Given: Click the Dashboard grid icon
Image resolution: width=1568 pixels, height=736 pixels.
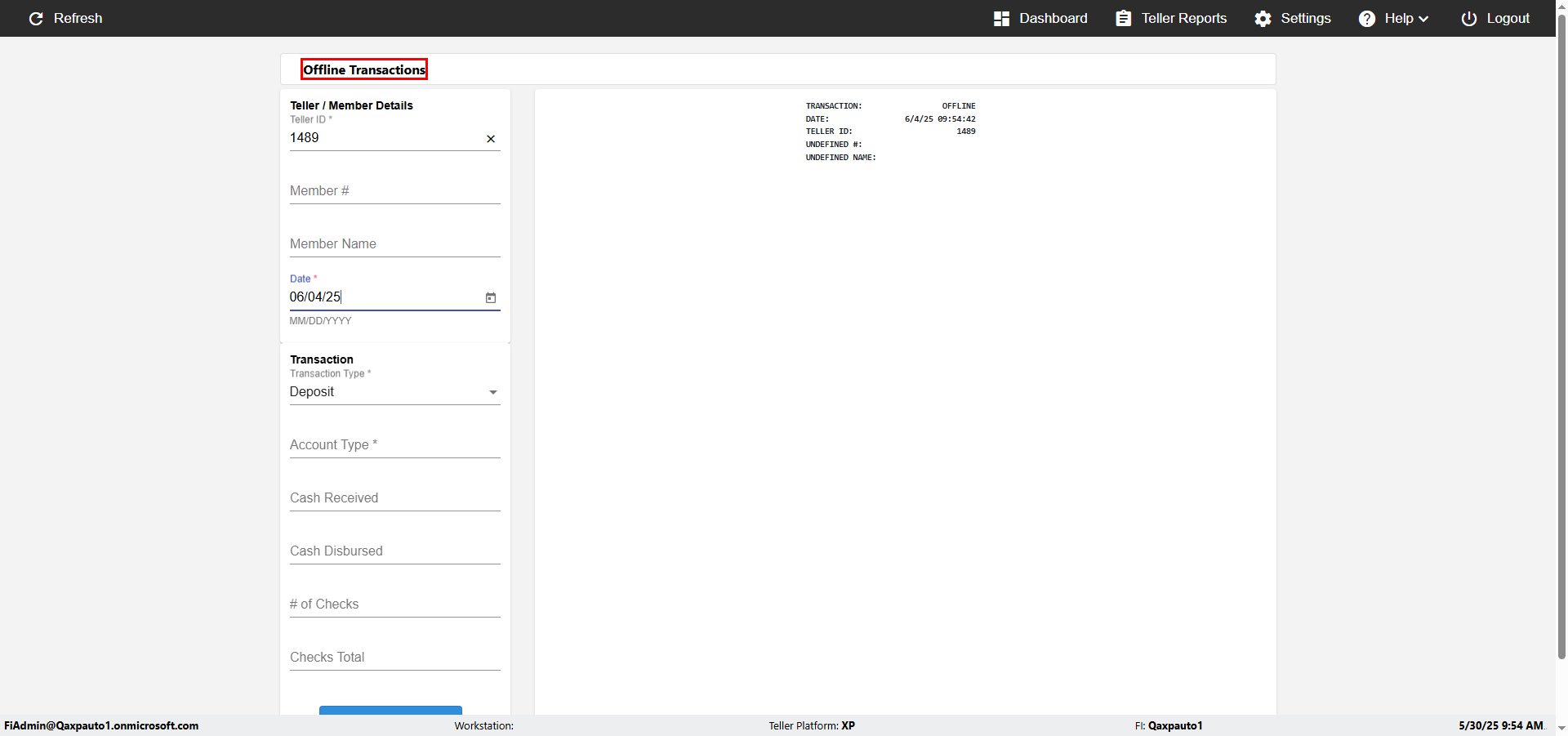Looking at the screenshot, I should (1001, 18).
